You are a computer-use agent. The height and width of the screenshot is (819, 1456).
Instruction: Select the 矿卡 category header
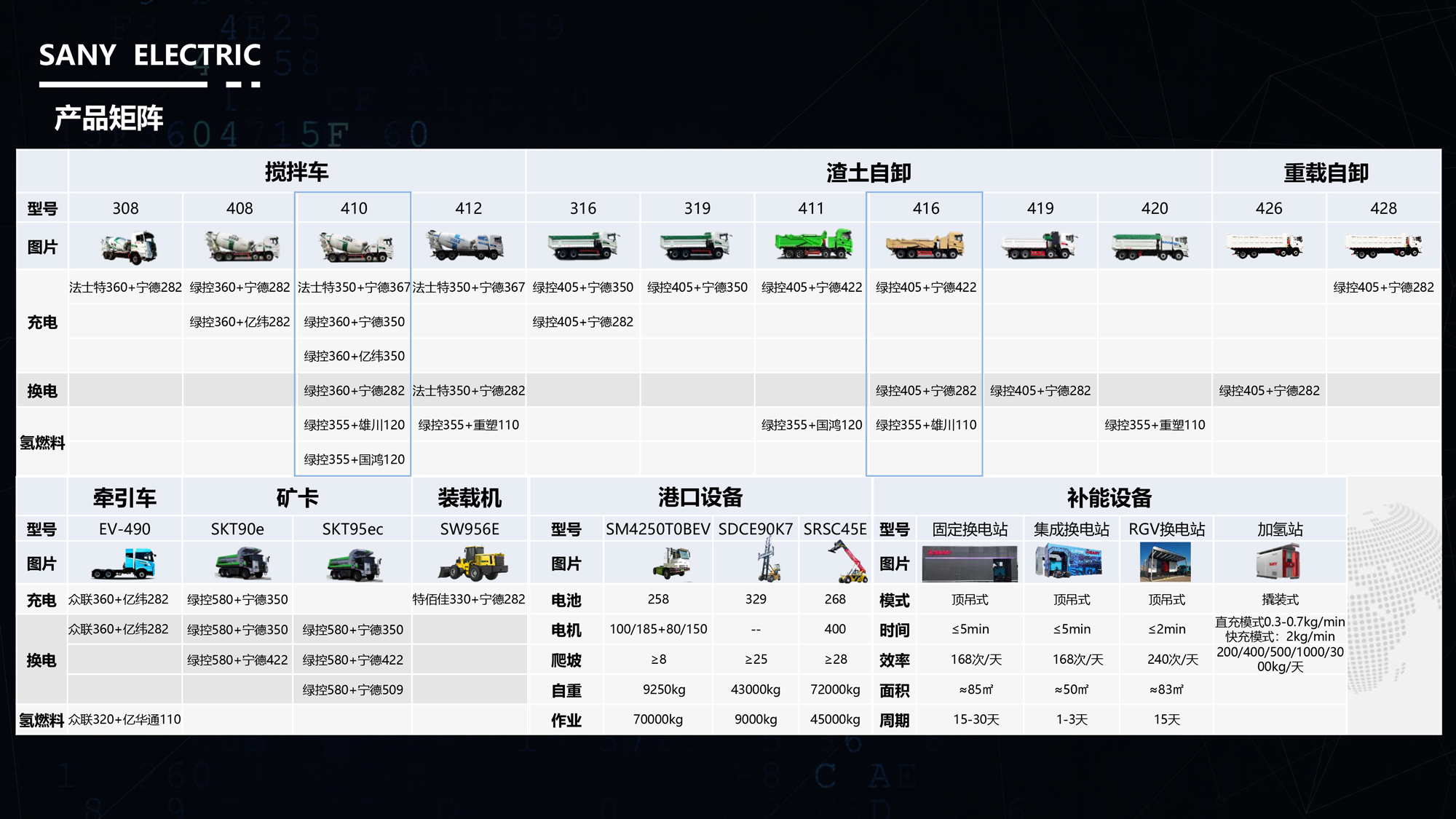297,498
